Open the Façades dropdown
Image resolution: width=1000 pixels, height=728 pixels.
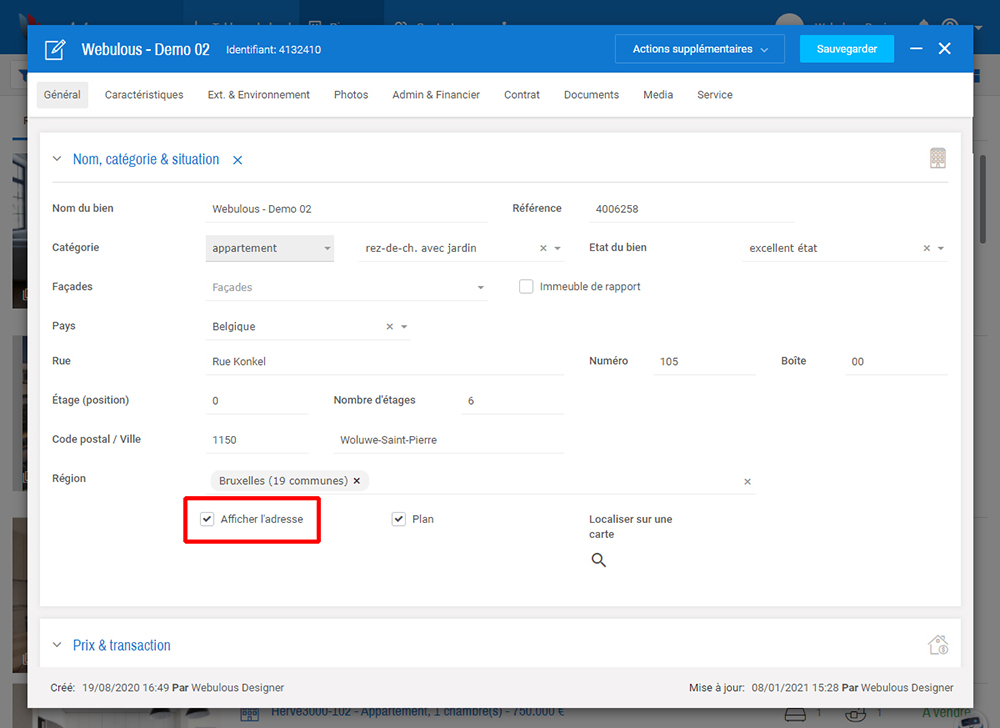coord(347,288)
